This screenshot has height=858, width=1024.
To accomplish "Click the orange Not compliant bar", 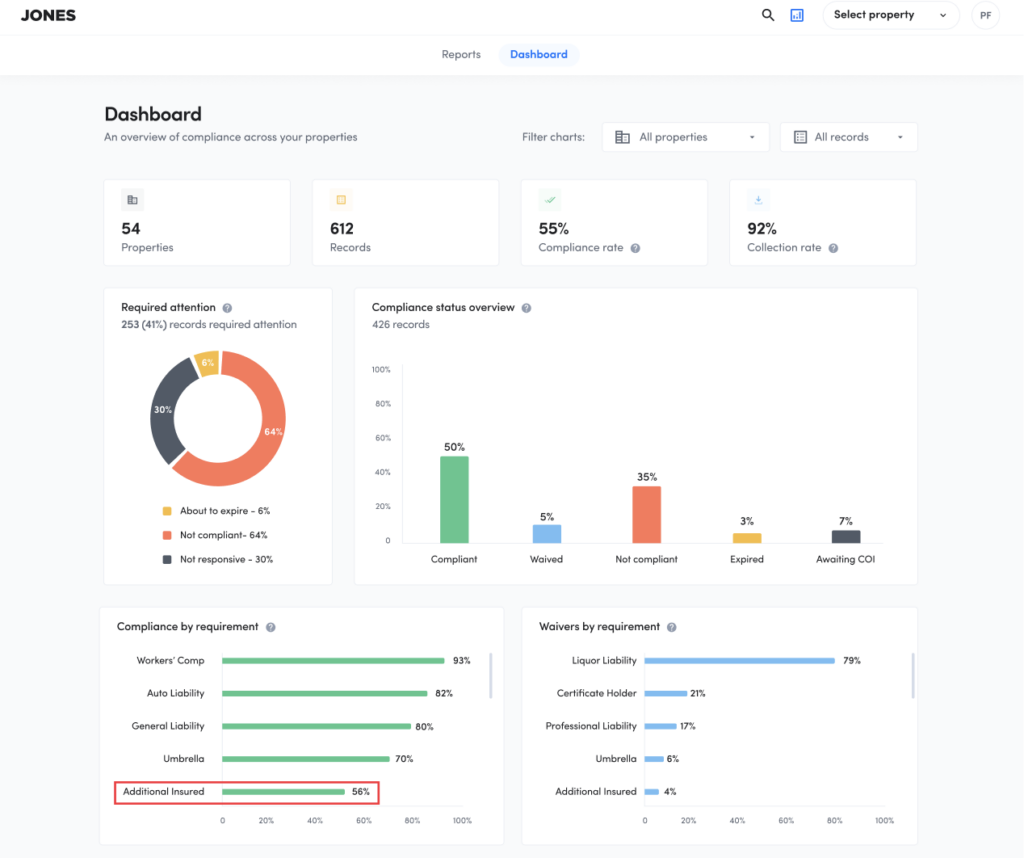I will tap(647, 515).
